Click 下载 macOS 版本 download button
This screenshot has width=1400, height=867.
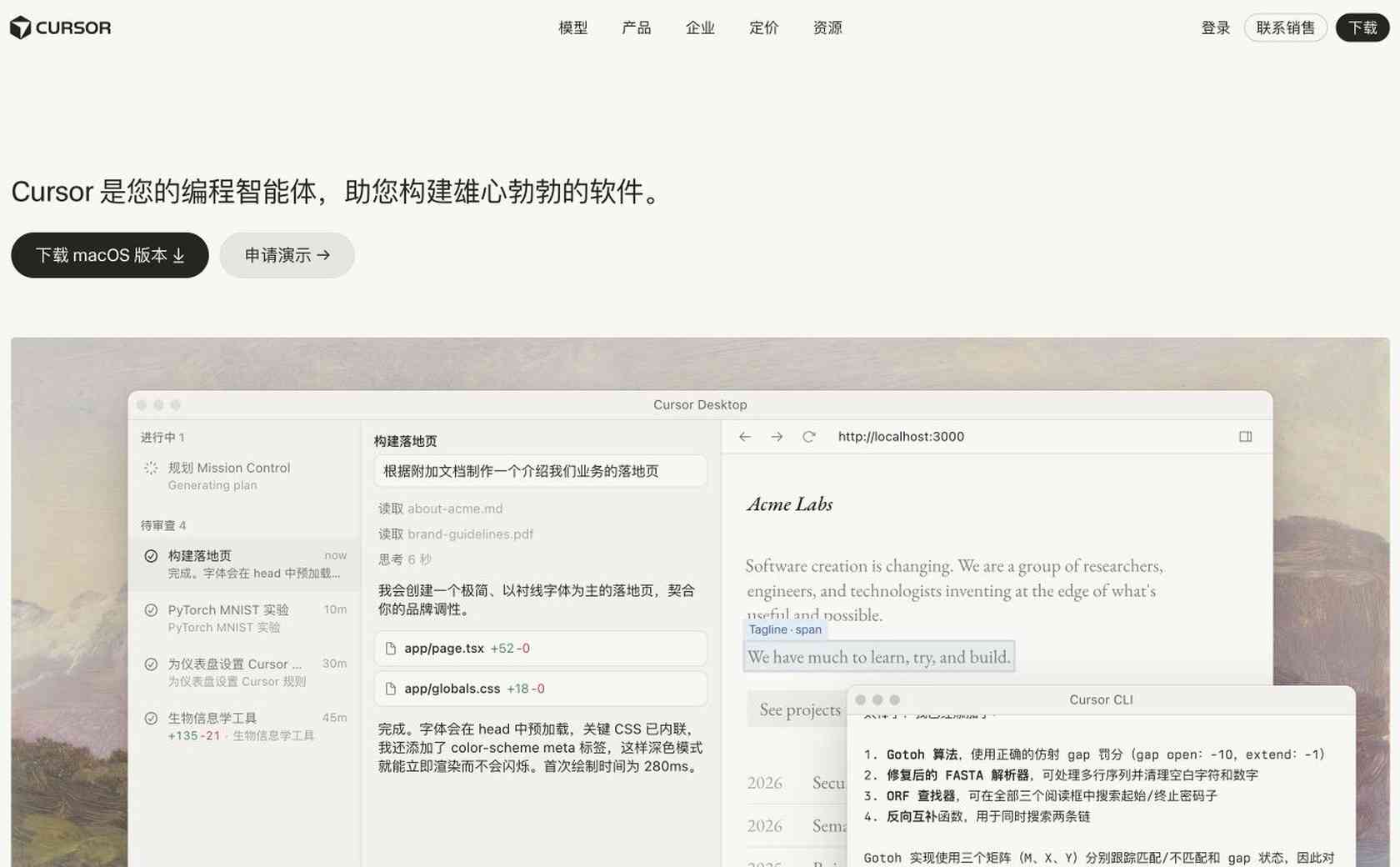[x=110, y=255]
